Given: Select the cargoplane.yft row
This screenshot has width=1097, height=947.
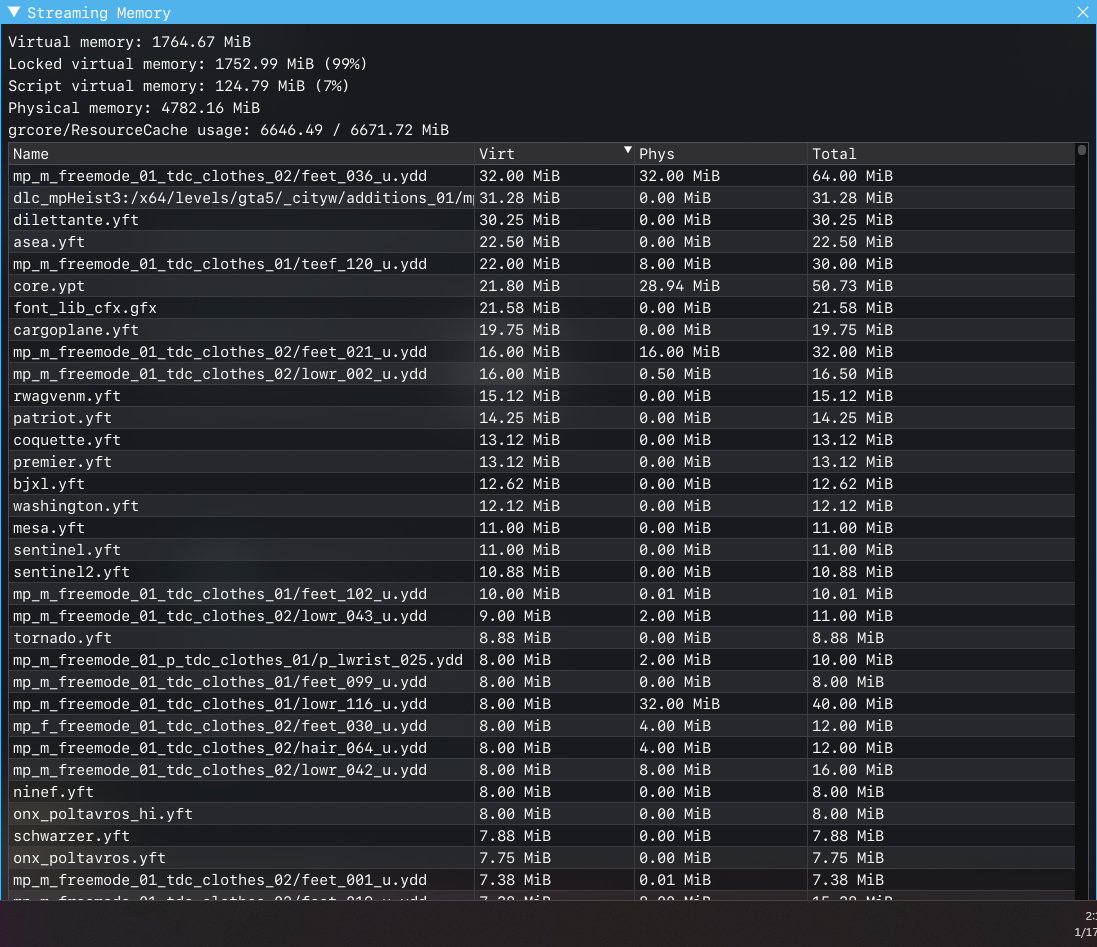Looking at the screenshot, I should pos(542,330).
